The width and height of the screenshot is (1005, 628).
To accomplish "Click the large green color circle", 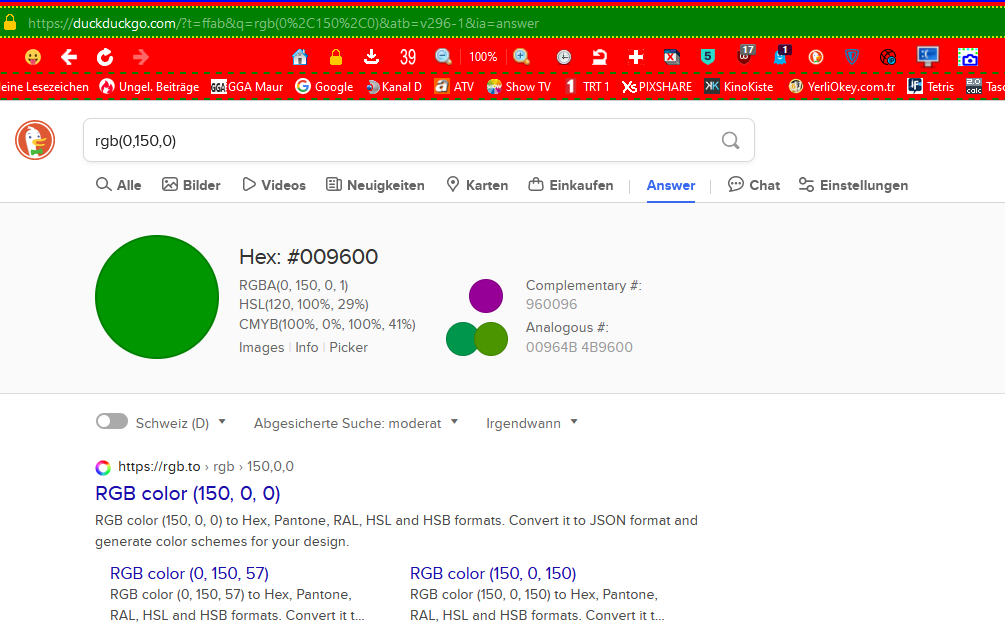I will tap(157, 296).
